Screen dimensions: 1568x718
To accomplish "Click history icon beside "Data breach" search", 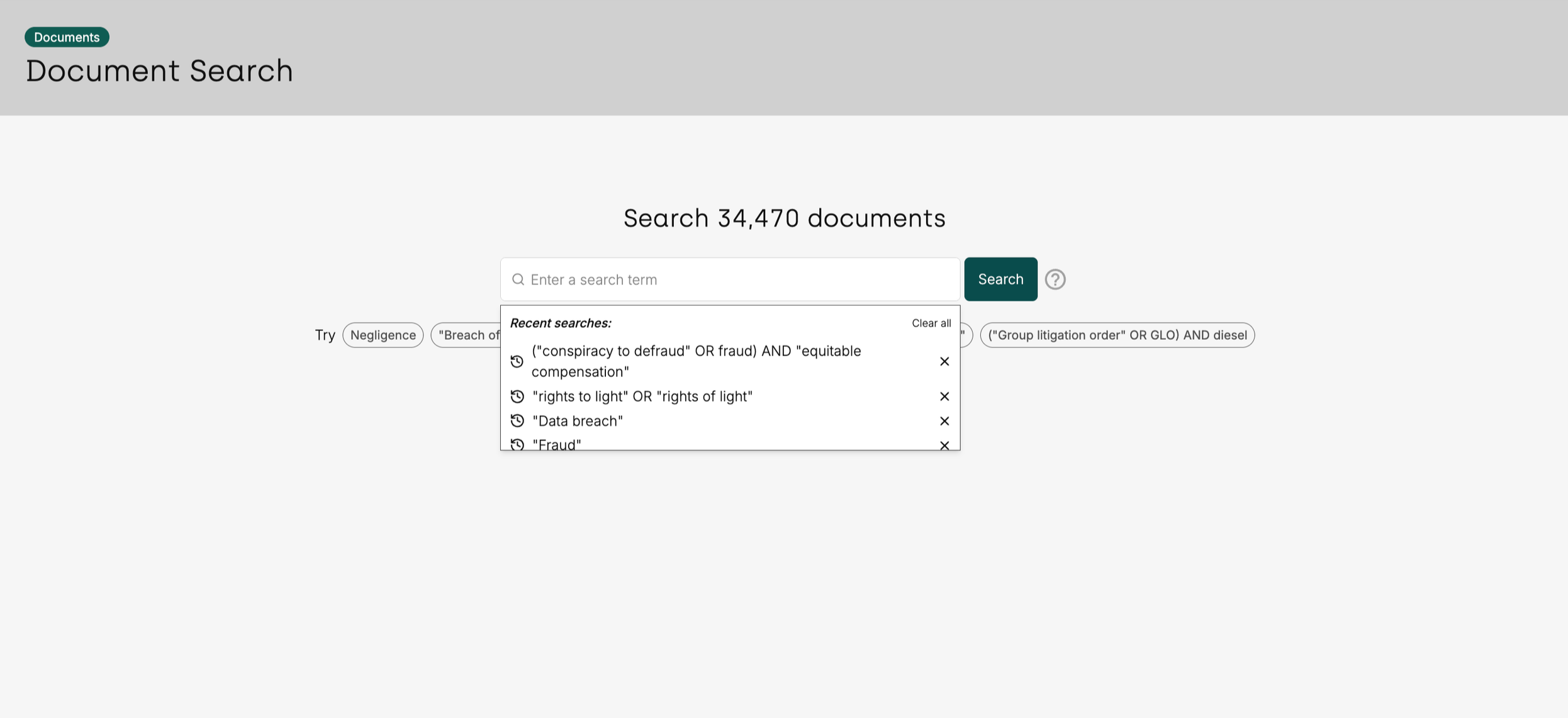I will [x=517, y=421].
